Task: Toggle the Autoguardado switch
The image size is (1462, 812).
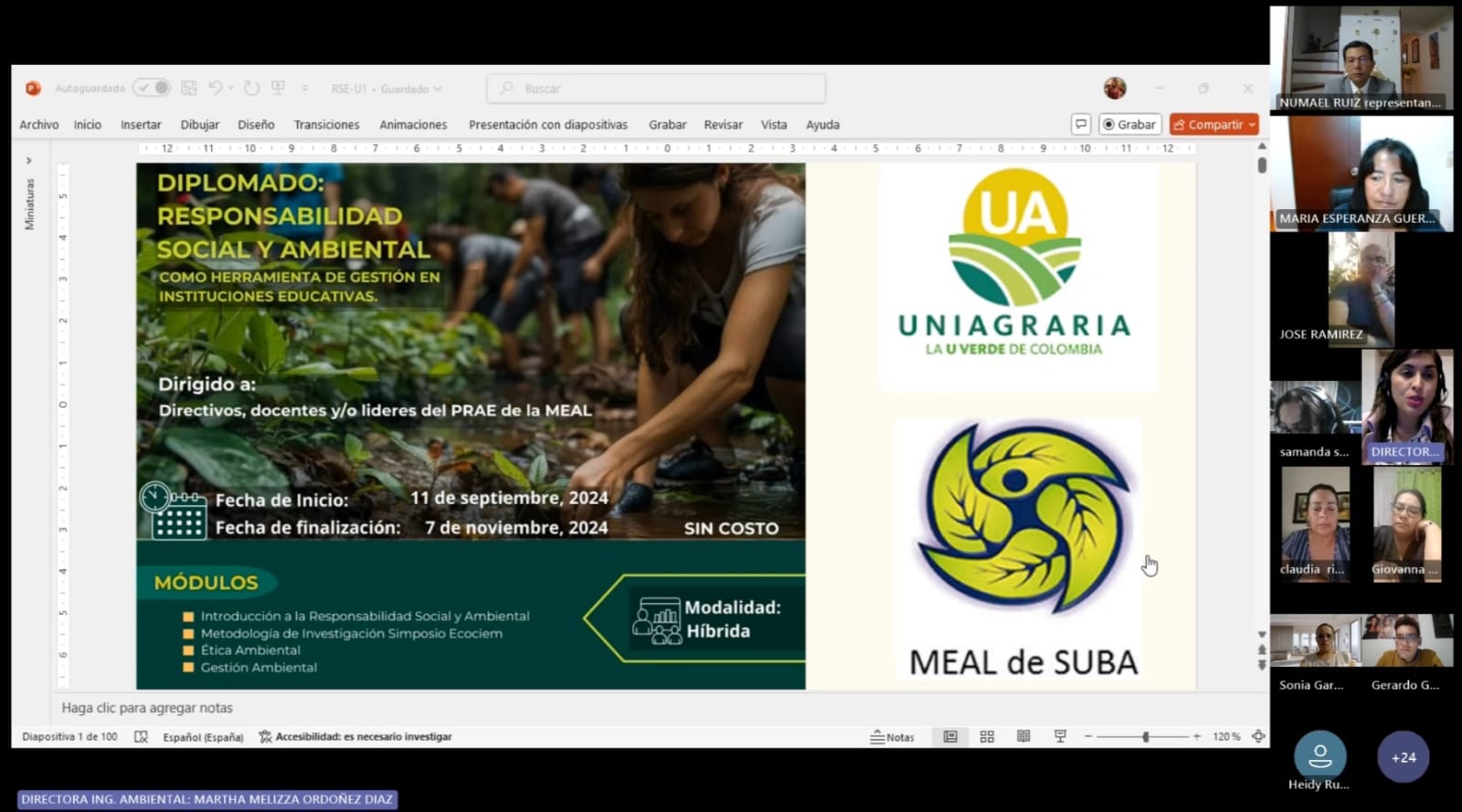Action: coord(152,89)
